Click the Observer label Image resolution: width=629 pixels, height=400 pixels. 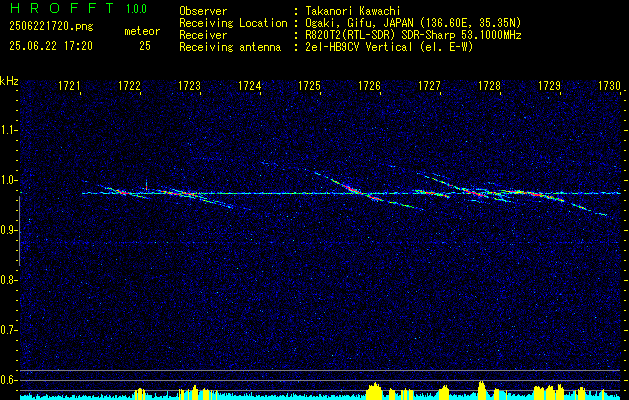203,11
